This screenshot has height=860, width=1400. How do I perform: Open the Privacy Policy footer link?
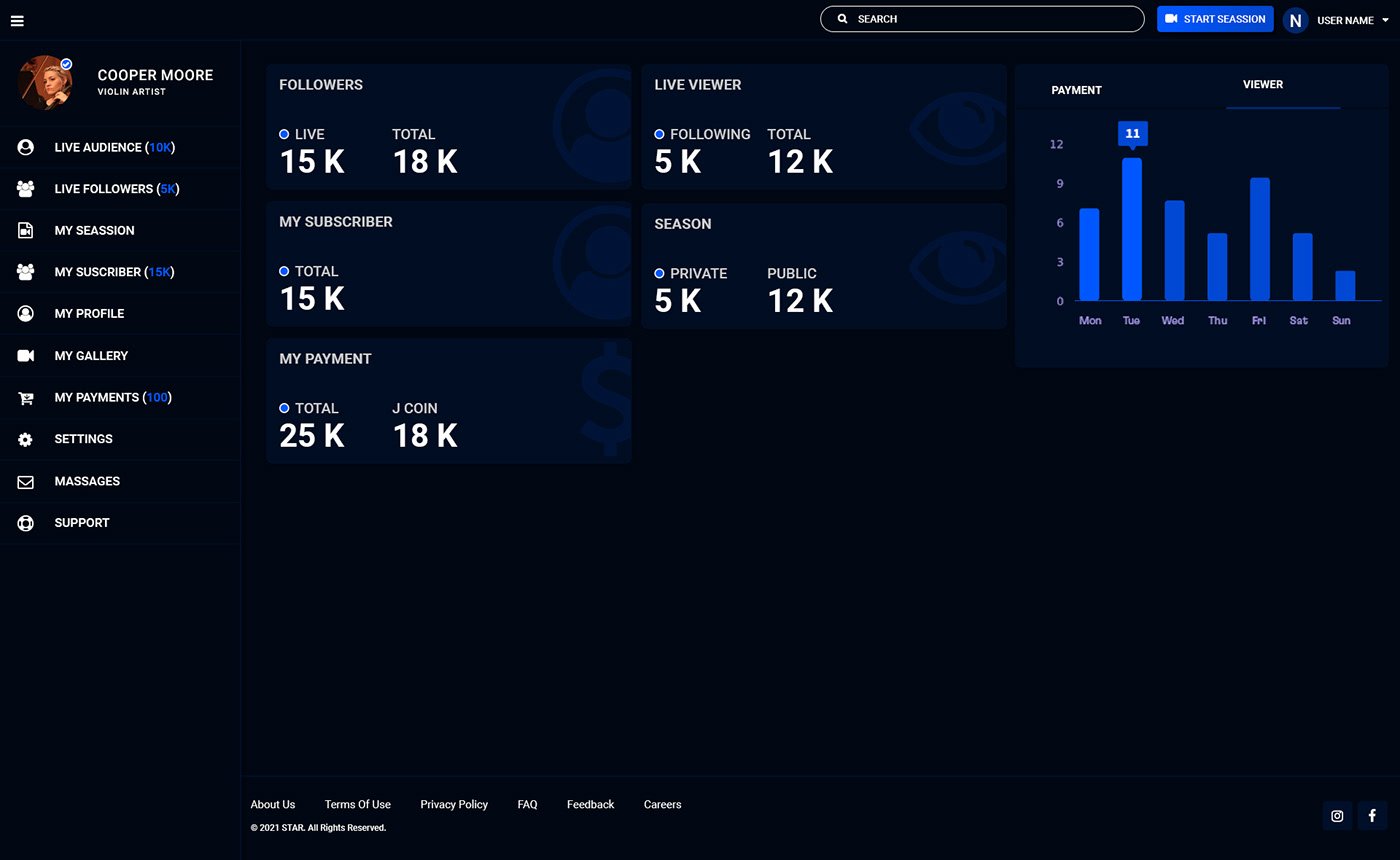[x=454, y=804]
